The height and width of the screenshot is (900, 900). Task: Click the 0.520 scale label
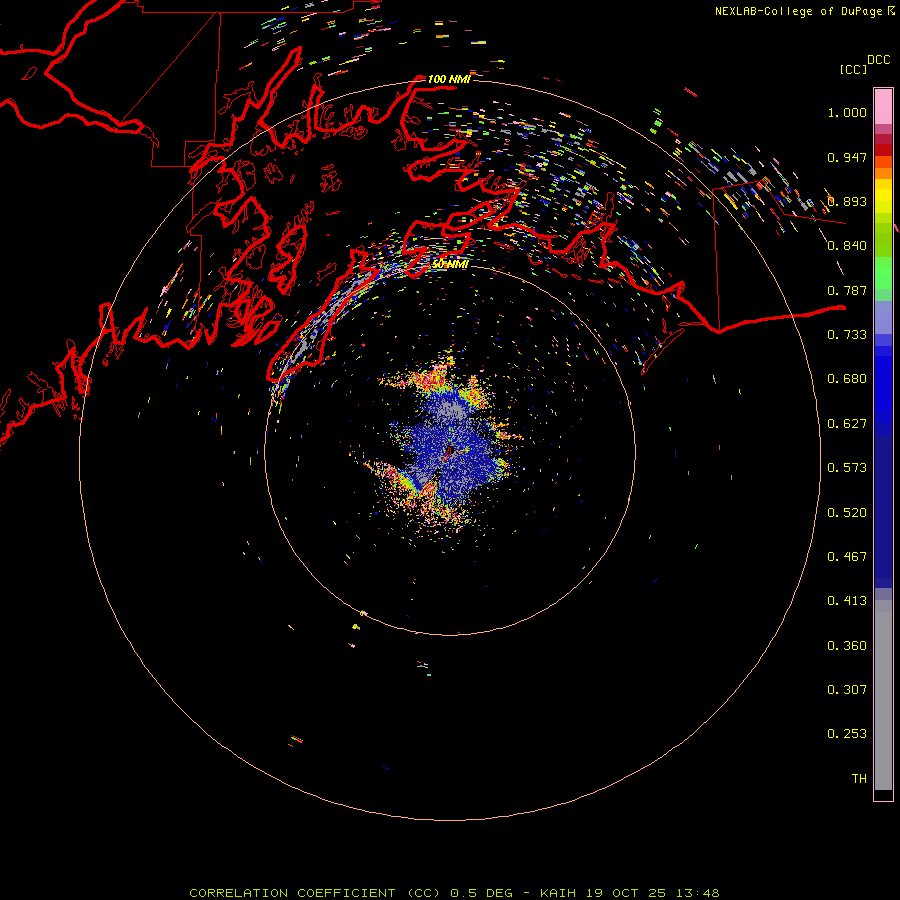847,513
